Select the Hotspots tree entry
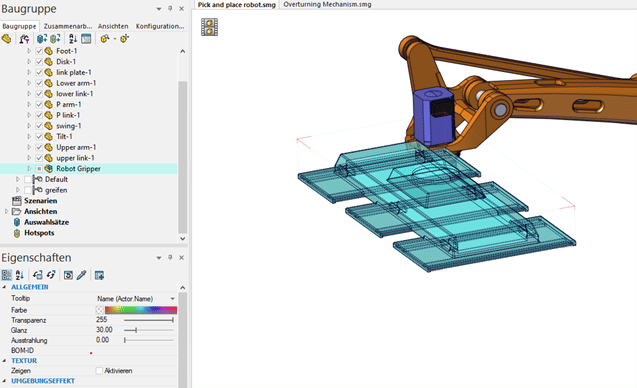The image size is (637, 388). pos(39,233)
